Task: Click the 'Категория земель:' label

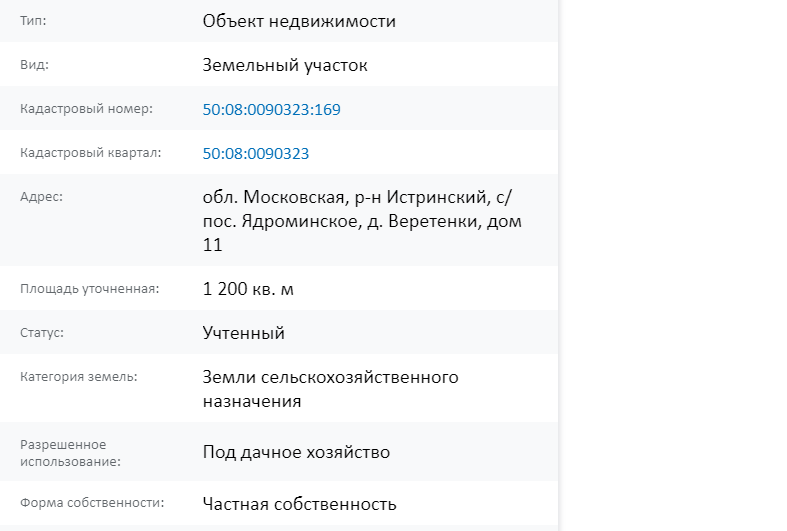Action: coord(79,377)
